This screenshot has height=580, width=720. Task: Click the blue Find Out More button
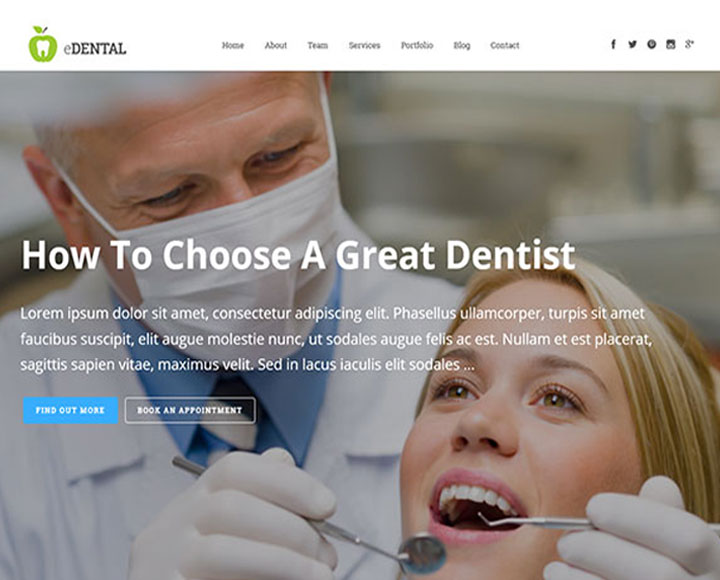(71, 410)
